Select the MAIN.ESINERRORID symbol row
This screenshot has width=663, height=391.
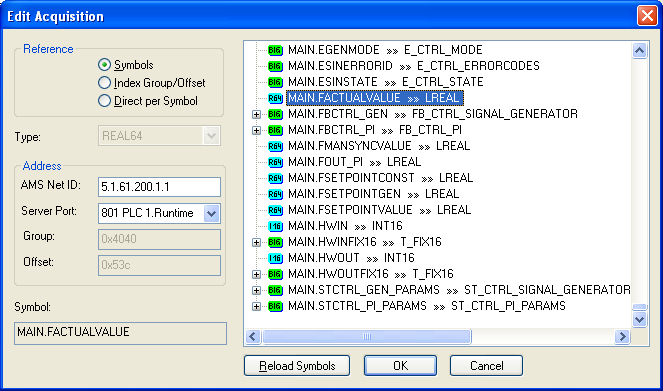(414, 66)
